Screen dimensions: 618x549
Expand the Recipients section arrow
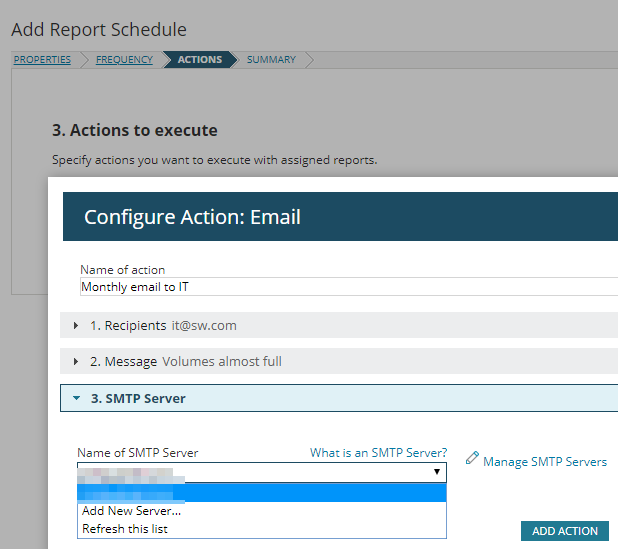(x=76, y=326)
